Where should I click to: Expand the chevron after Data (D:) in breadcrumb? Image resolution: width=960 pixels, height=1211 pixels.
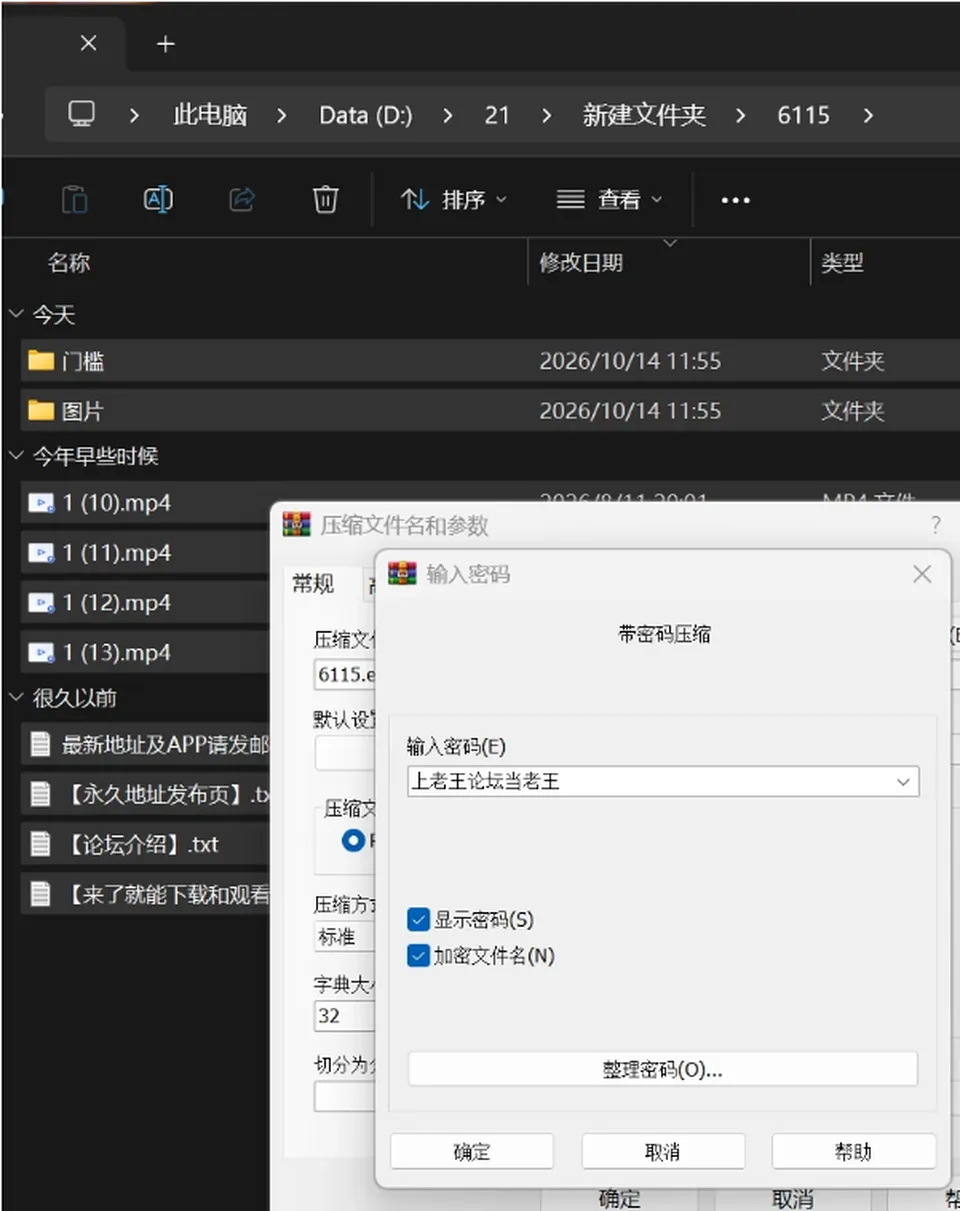(x=447, y=115)
